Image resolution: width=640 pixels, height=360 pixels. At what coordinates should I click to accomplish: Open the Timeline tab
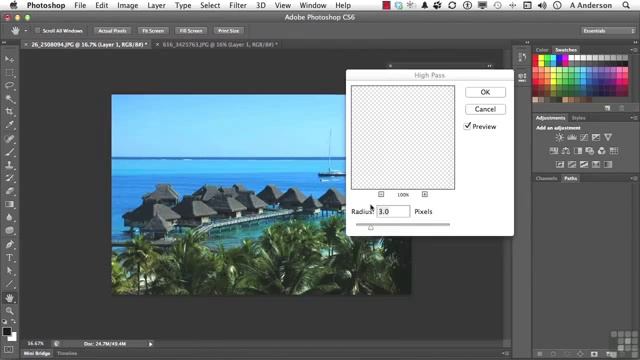pos(67,353)
